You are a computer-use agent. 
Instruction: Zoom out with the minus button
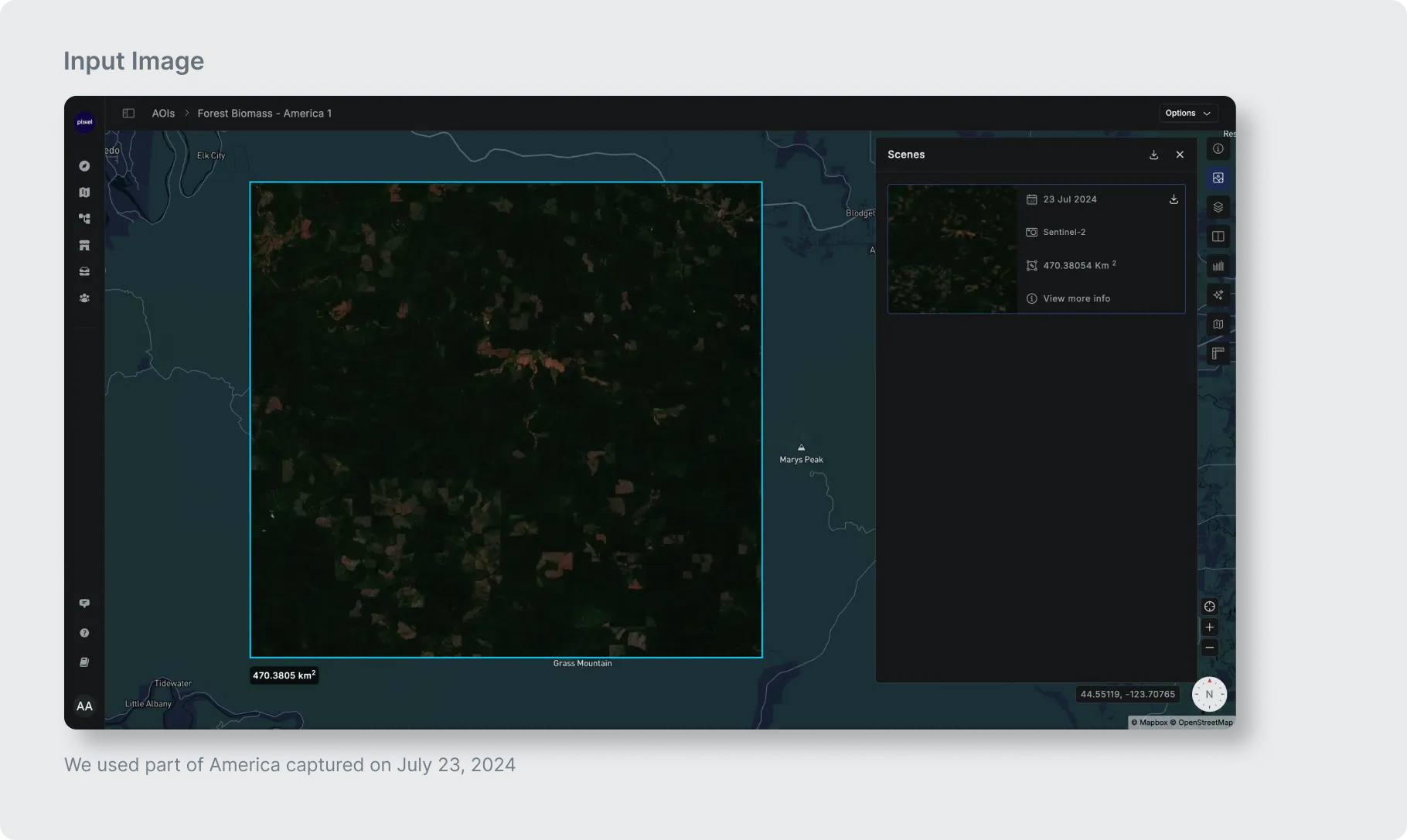[x=1209, y=648]
